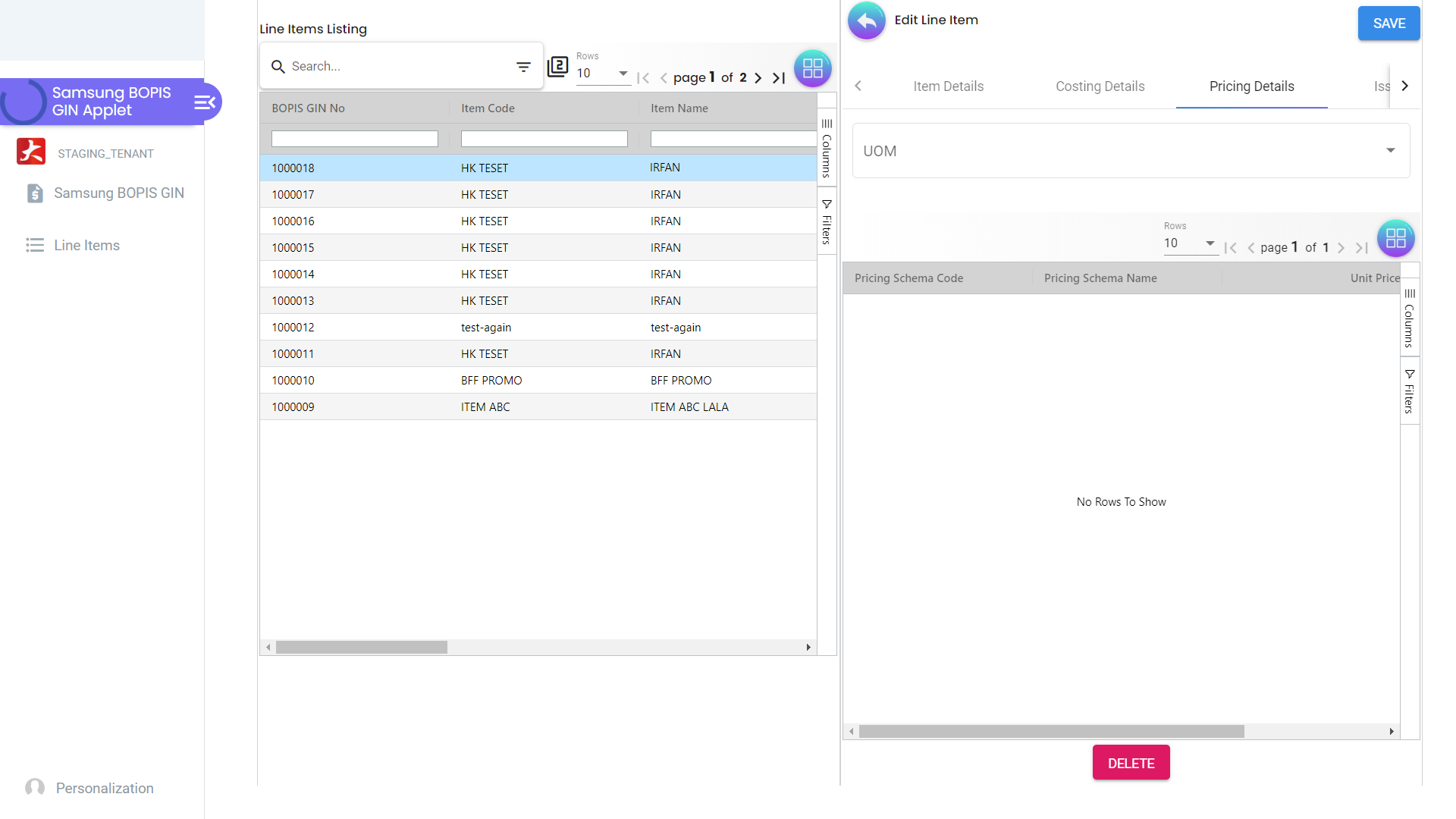Go to next page in listing

pyautogui.click(x=758, y=77)
